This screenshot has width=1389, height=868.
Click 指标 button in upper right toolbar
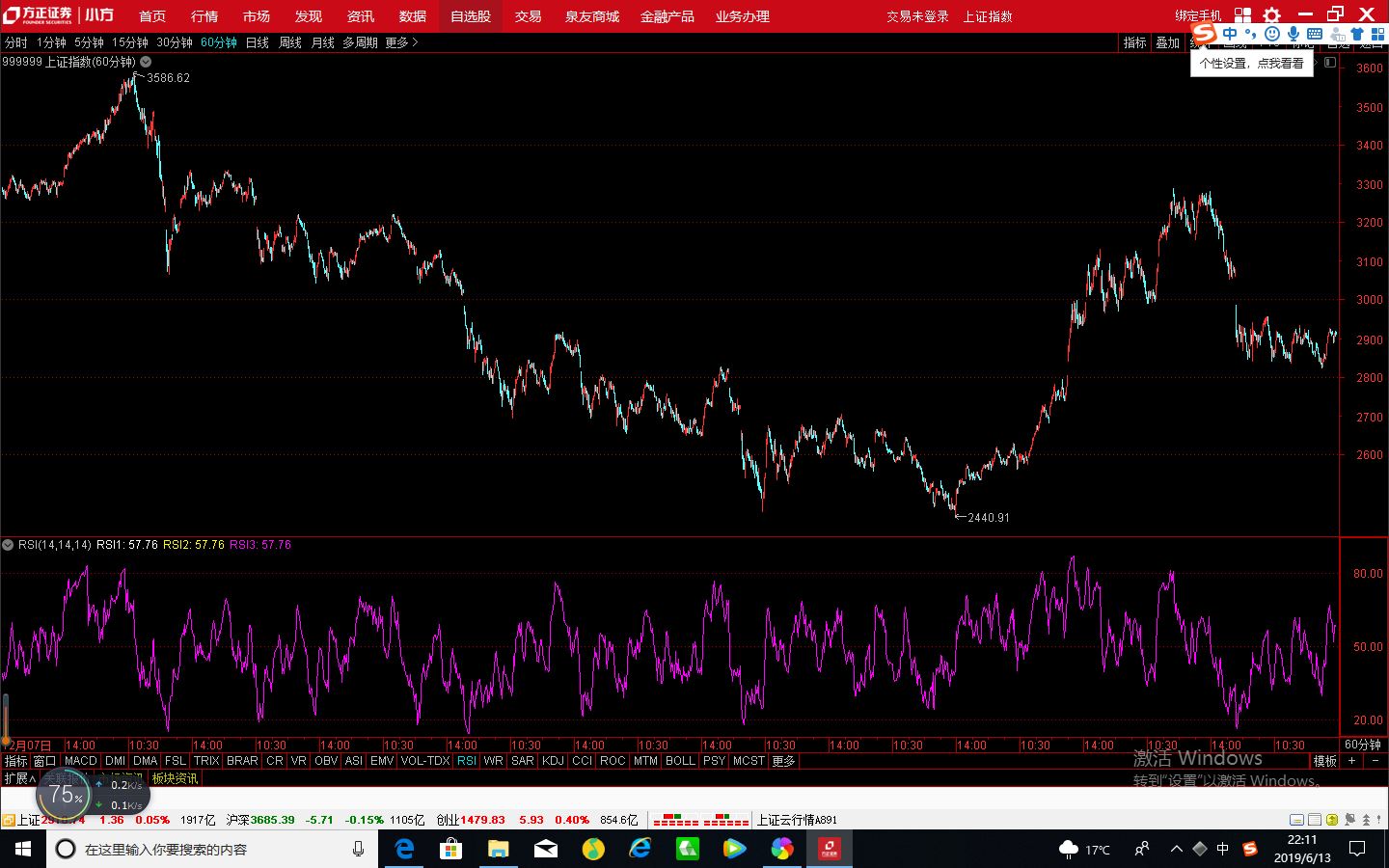coord(1134,42)
